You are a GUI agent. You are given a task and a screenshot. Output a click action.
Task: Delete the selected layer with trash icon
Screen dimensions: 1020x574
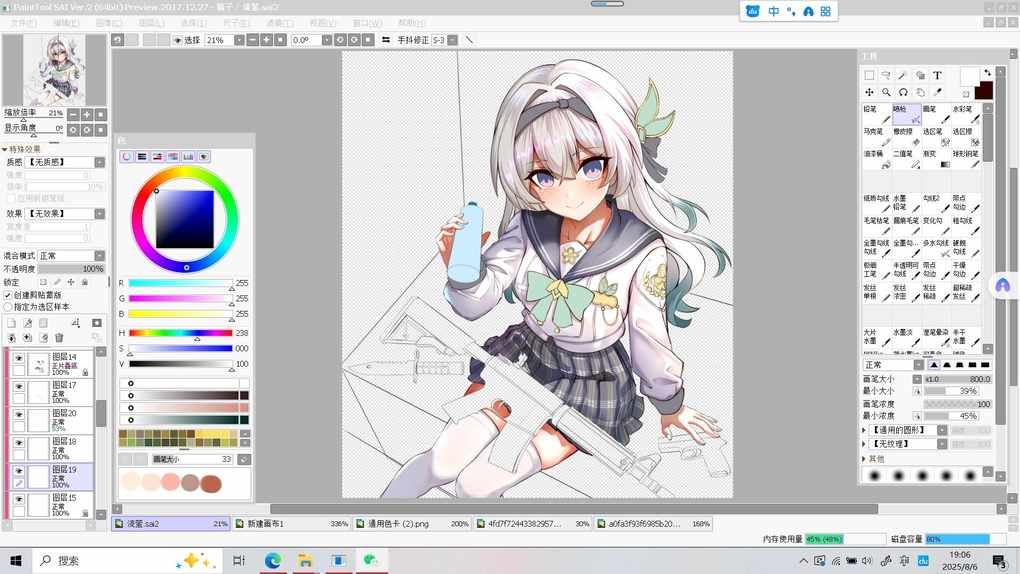click(59, 338)
